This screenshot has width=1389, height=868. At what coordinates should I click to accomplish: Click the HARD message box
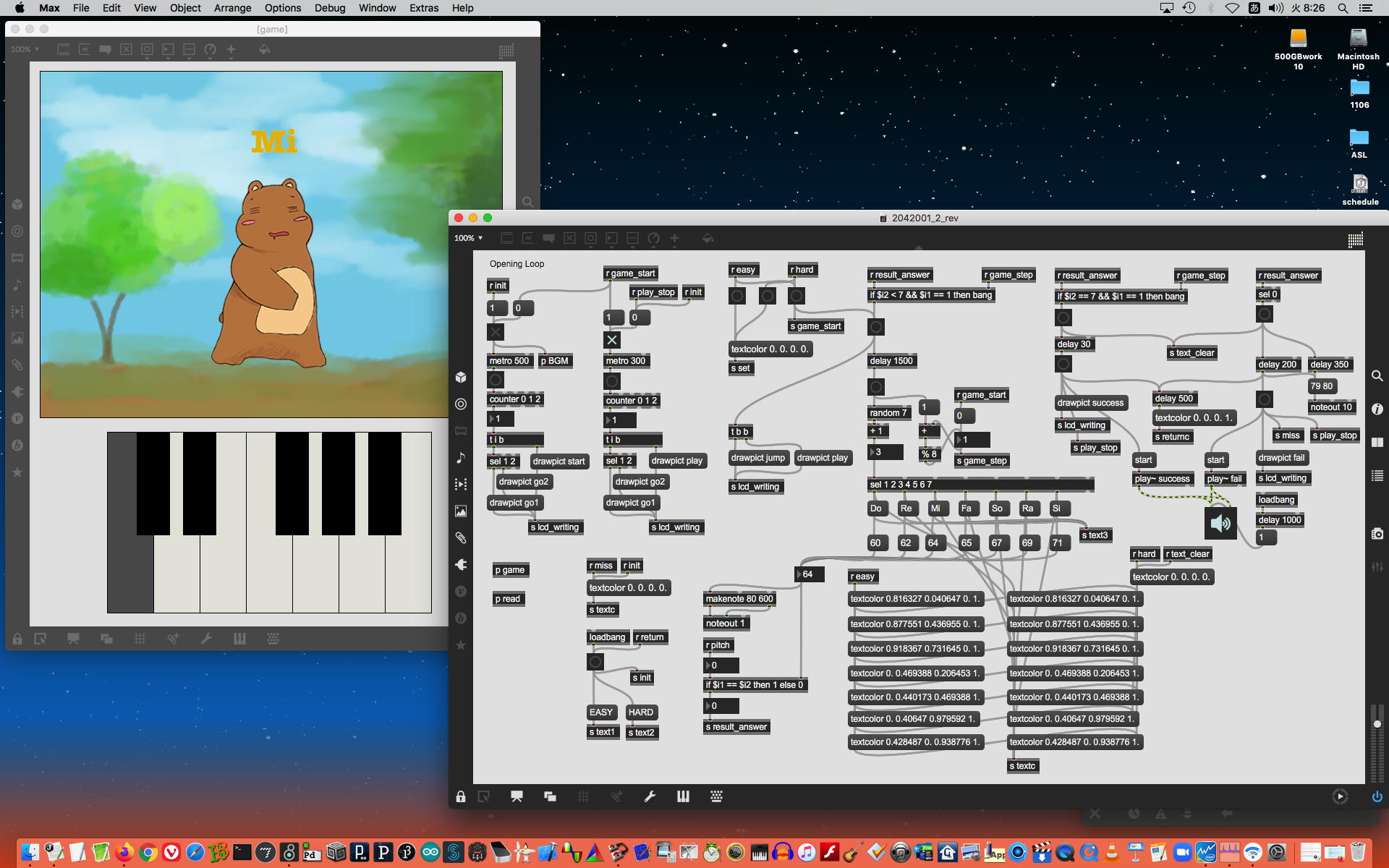(641, 712)
